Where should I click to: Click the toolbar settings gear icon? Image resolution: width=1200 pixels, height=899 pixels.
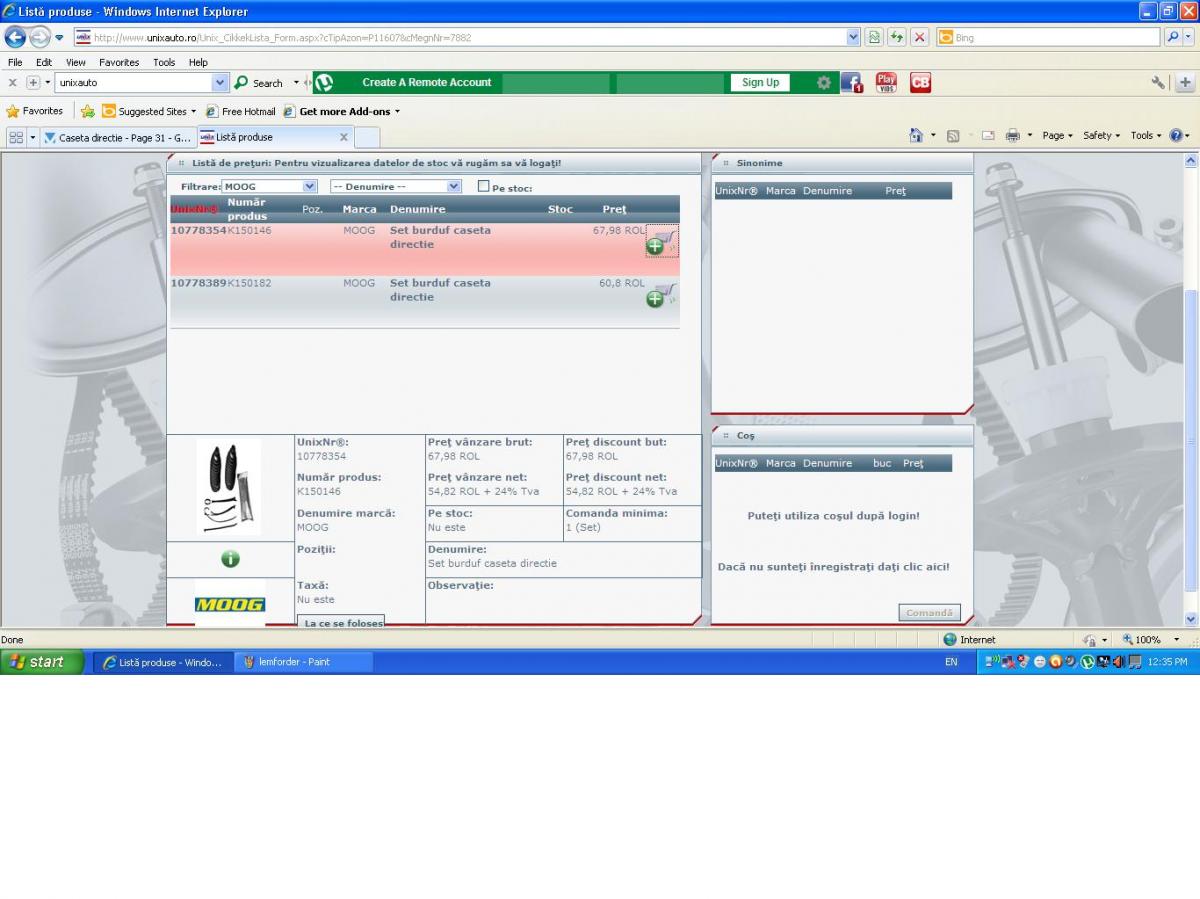tap(824, 83)
